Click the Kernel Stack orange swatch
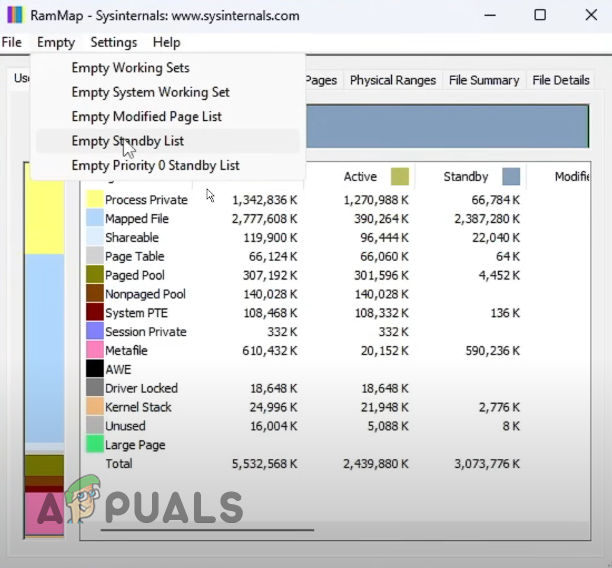The width and height of the screenshot is (612, 568). pos(95,407)
